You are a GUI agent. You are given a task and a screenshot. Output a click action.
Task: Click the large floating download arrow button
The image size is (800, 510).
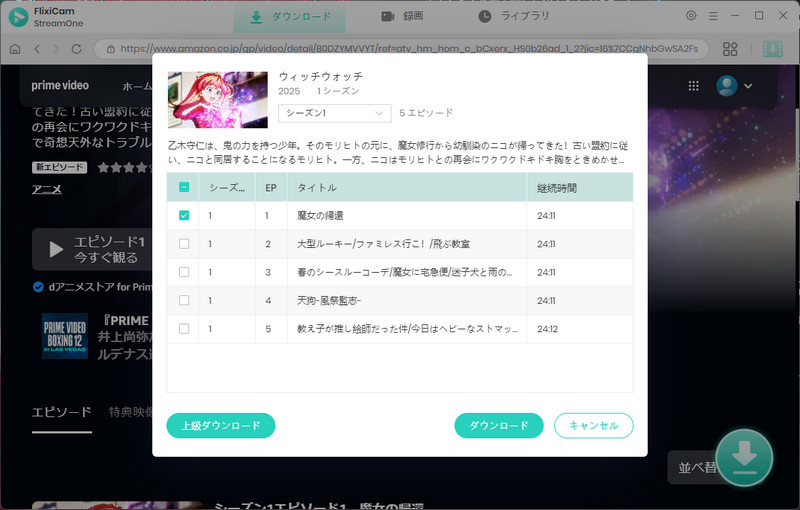coord(744,457)
